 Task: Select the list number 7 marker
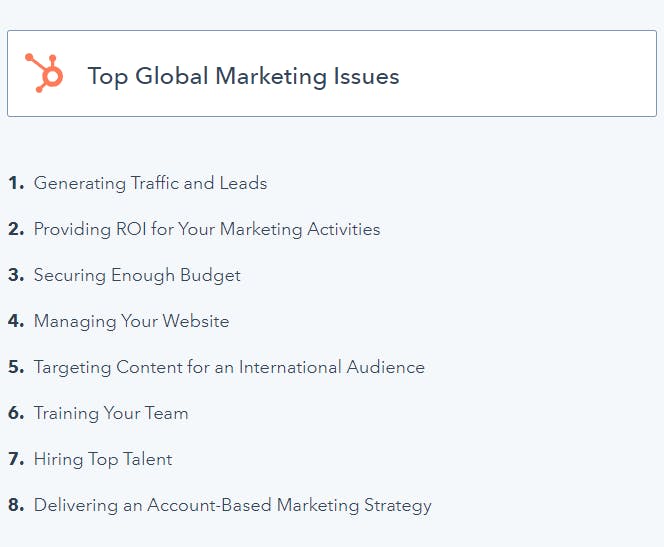coord(15,459)
